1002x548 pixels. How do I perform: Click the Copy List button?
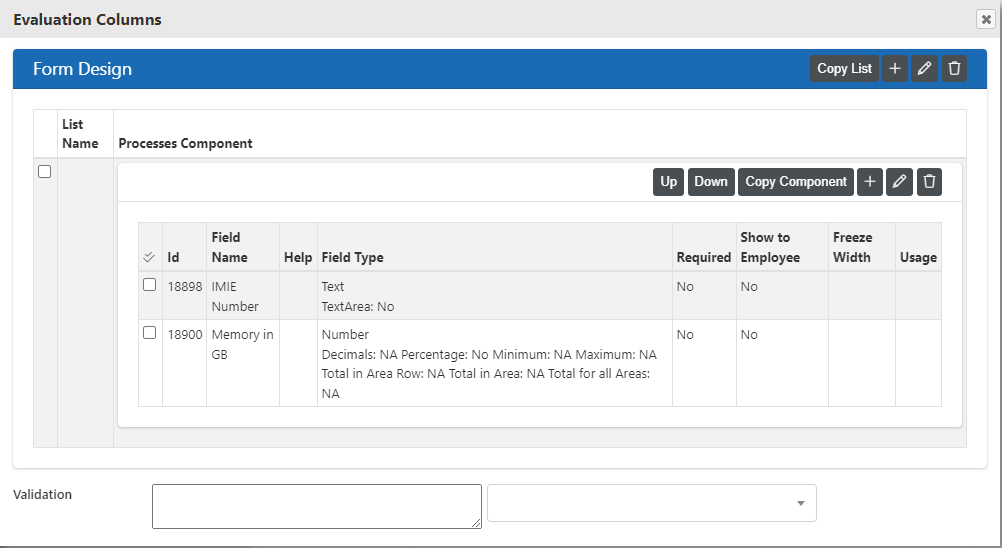pyautogui.click(x=844, y=68)
